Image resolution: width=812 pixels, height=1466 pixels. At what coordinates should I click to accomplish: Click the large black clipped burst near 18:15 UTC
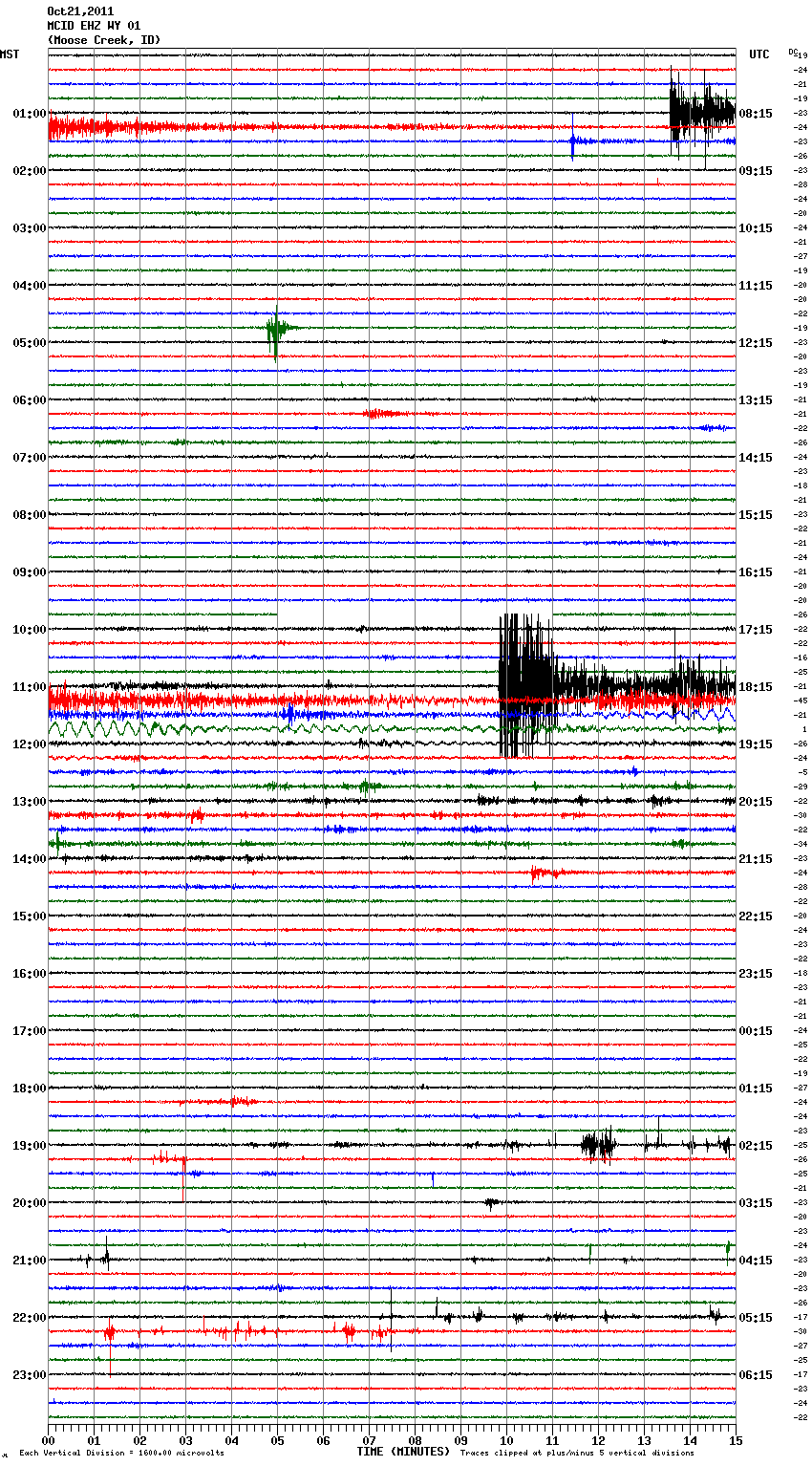[x=526, y=685]
